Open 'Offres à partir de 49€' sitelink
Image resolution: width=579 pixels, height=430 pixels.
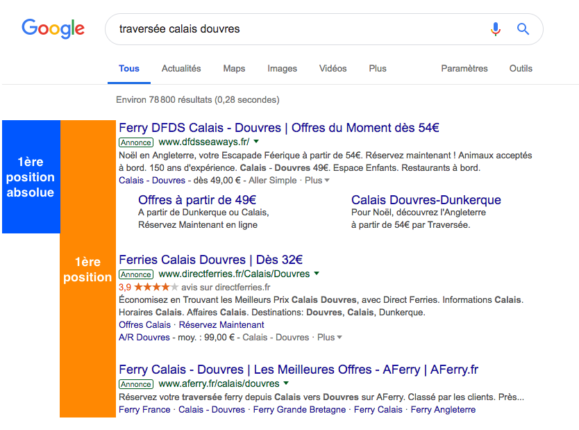197,200
